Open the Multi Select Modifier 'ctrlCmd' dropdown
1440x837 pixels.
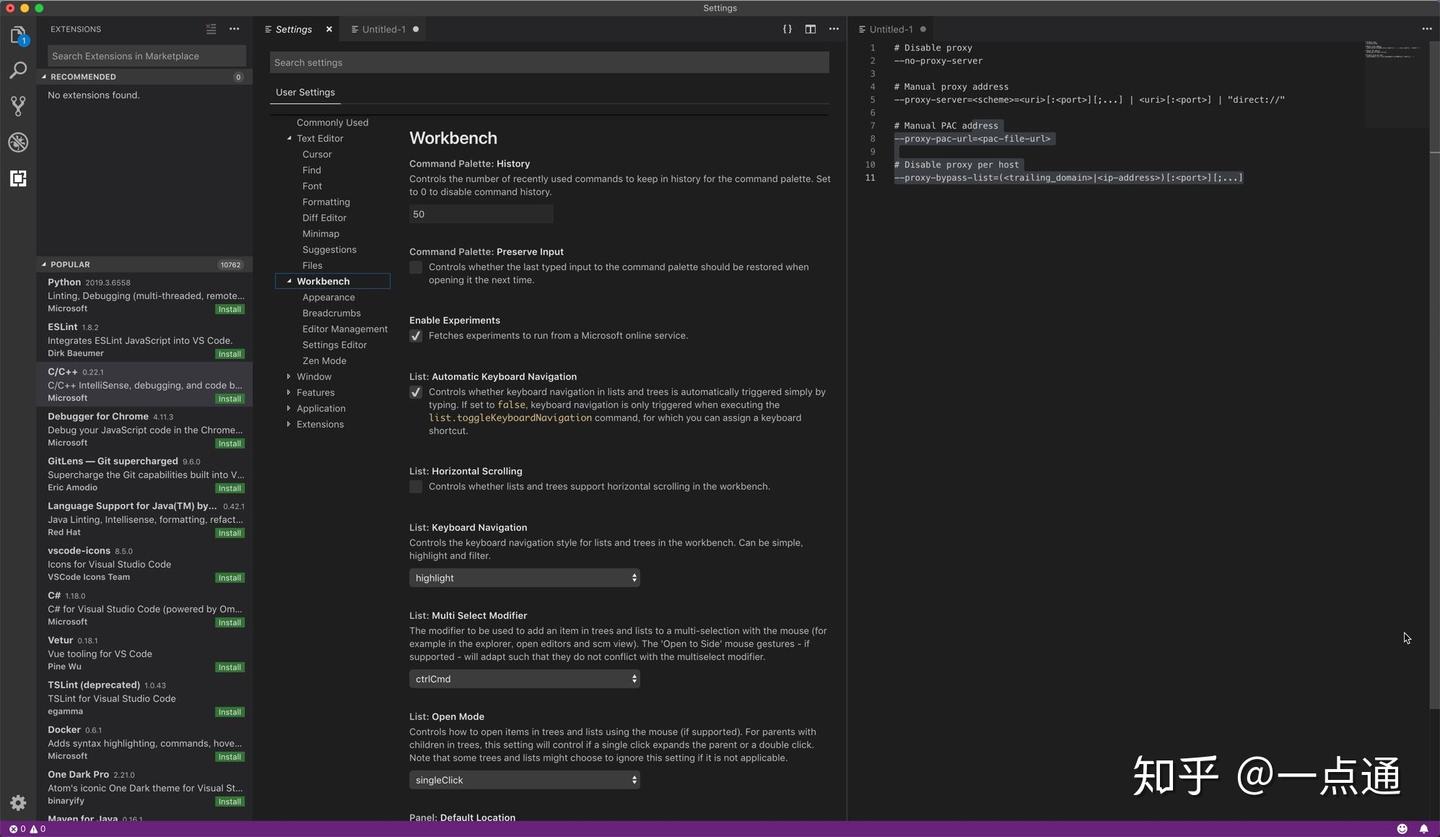524,679
